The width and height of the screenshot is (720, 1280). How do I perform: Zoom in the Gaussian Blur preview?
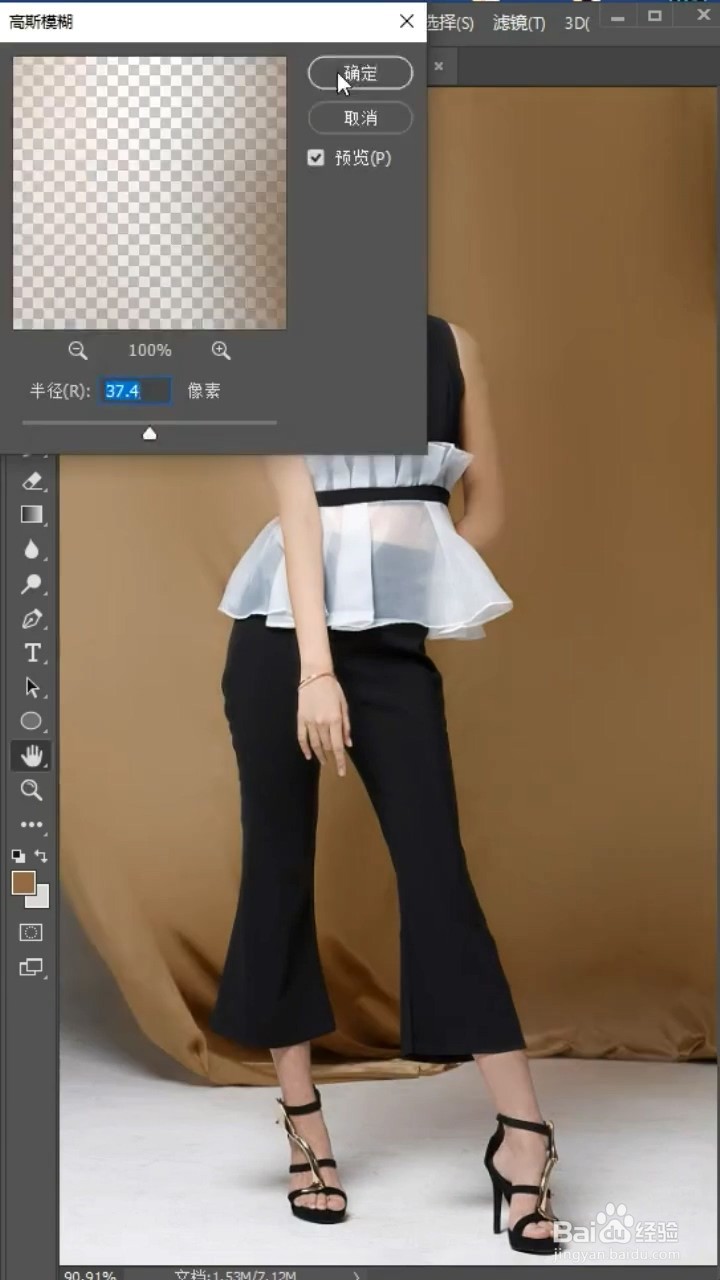click(221, 351)
